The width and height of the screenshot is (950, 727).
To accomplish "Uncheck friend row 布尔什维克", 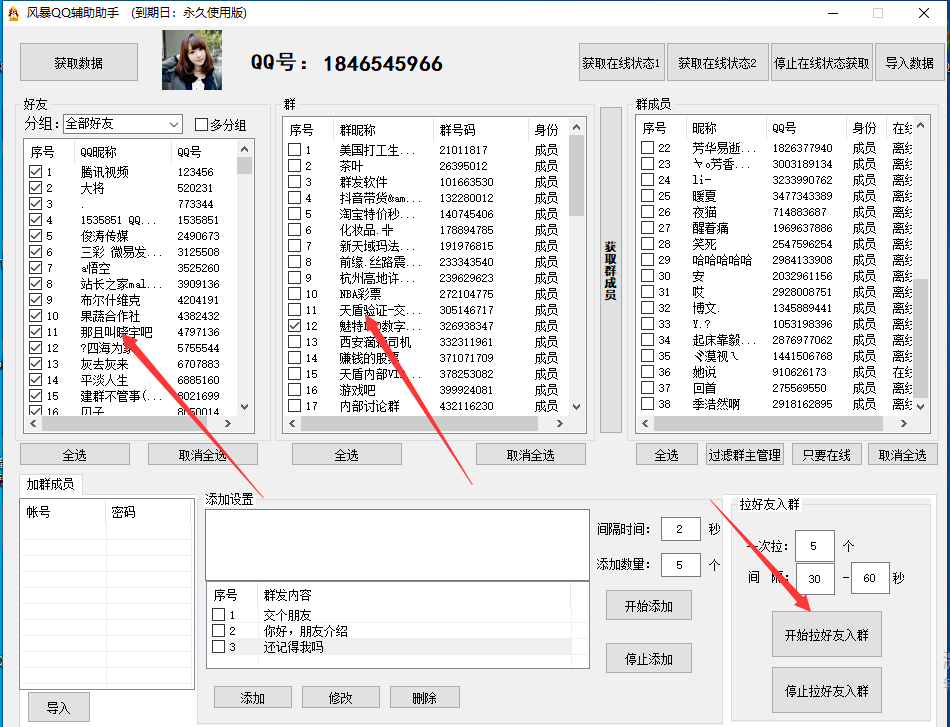I will (35, 300).
